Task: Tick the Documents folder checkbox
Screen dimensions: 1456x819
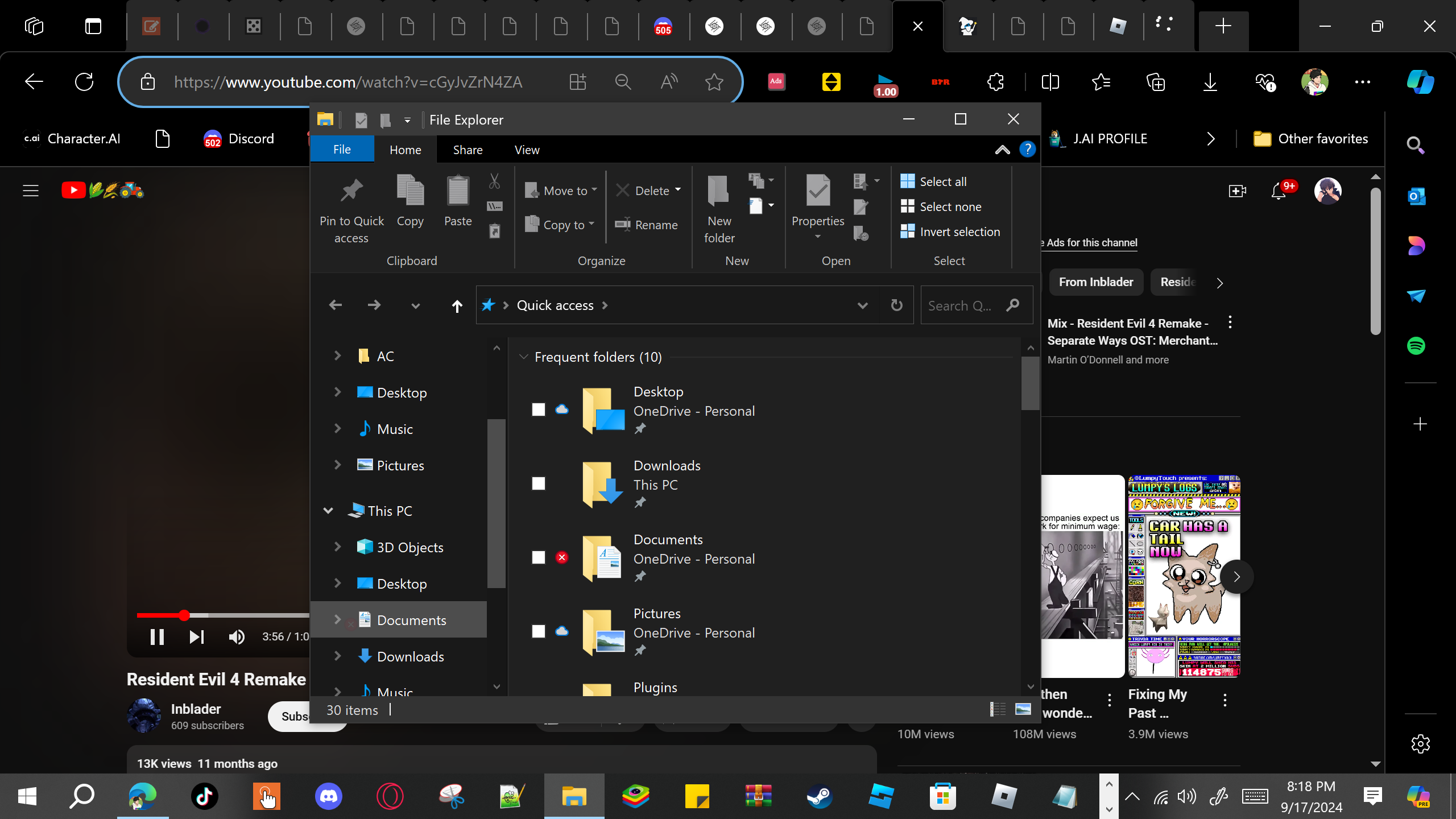Action: pyautogui.click(x=538, y=557)
